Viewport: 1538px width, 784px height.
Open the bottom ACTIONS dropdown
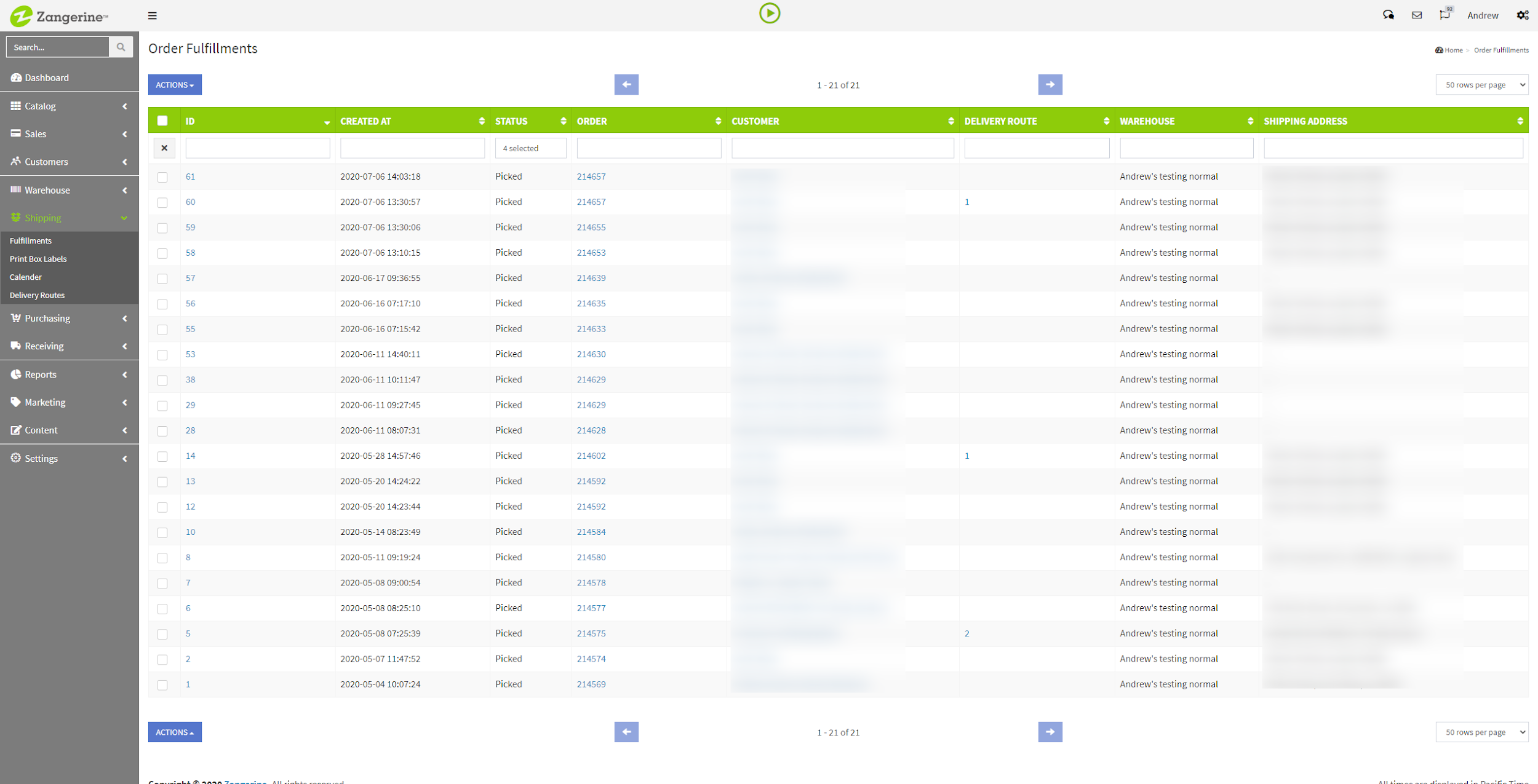point(175,732)
